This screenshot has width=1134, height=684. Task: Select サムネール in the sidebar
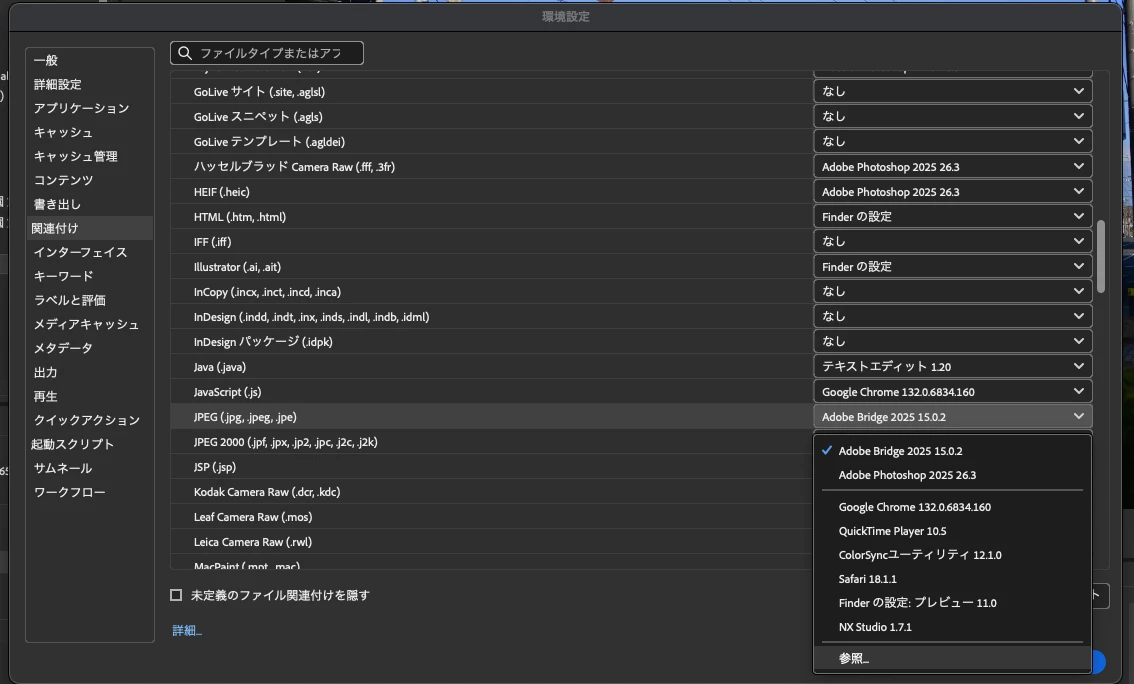click(x=63, y=468)
